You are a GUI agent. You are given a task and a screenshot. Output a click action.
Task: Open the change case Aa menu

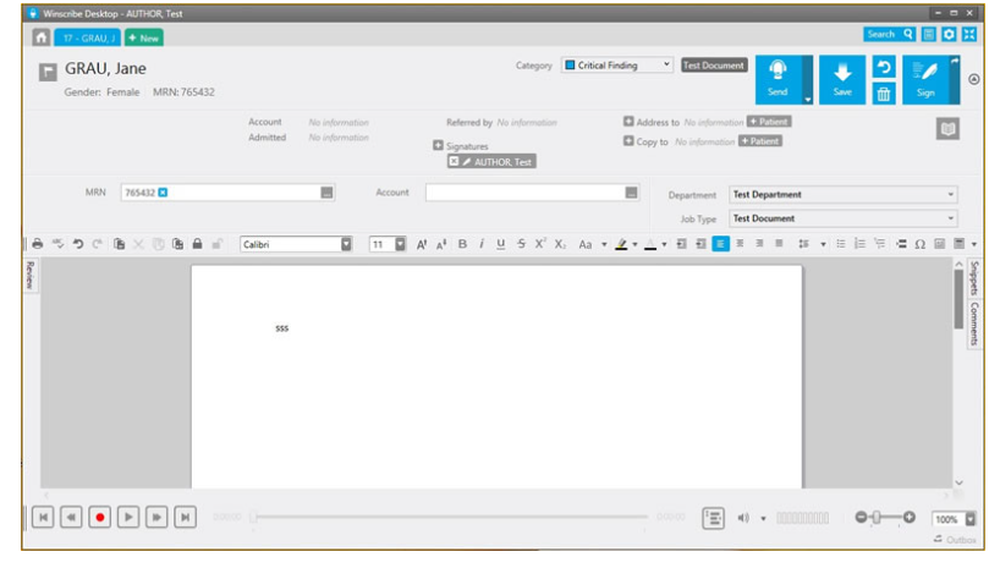(x=585, y=244)
